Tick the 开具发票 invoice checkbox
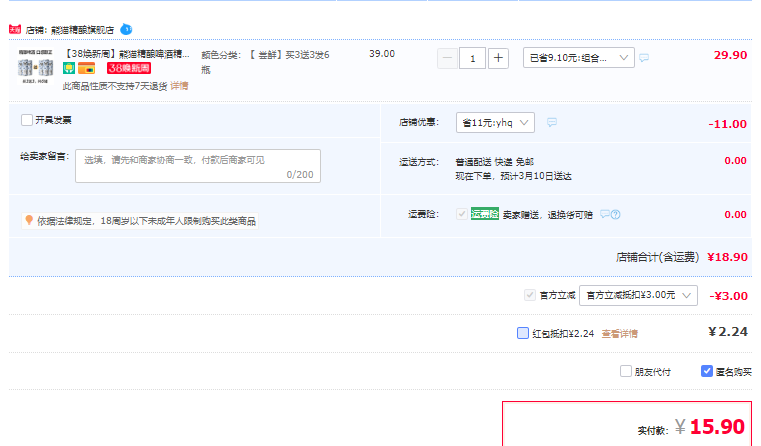This screenshot has width=761, height=446. tap(27, 120)
